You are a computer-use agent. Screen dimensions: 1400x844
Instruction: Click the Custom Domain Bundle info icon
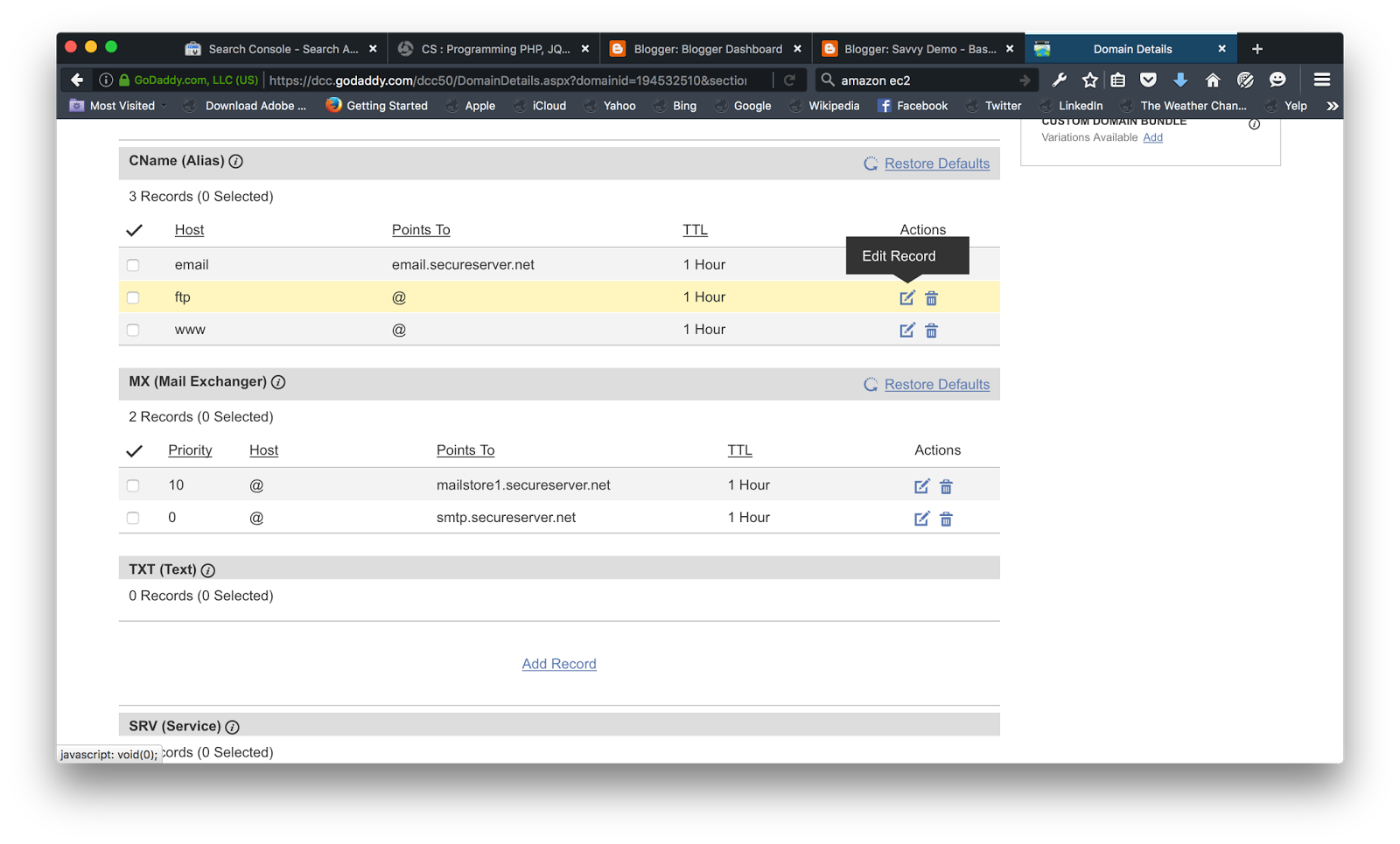(1254, 123)
